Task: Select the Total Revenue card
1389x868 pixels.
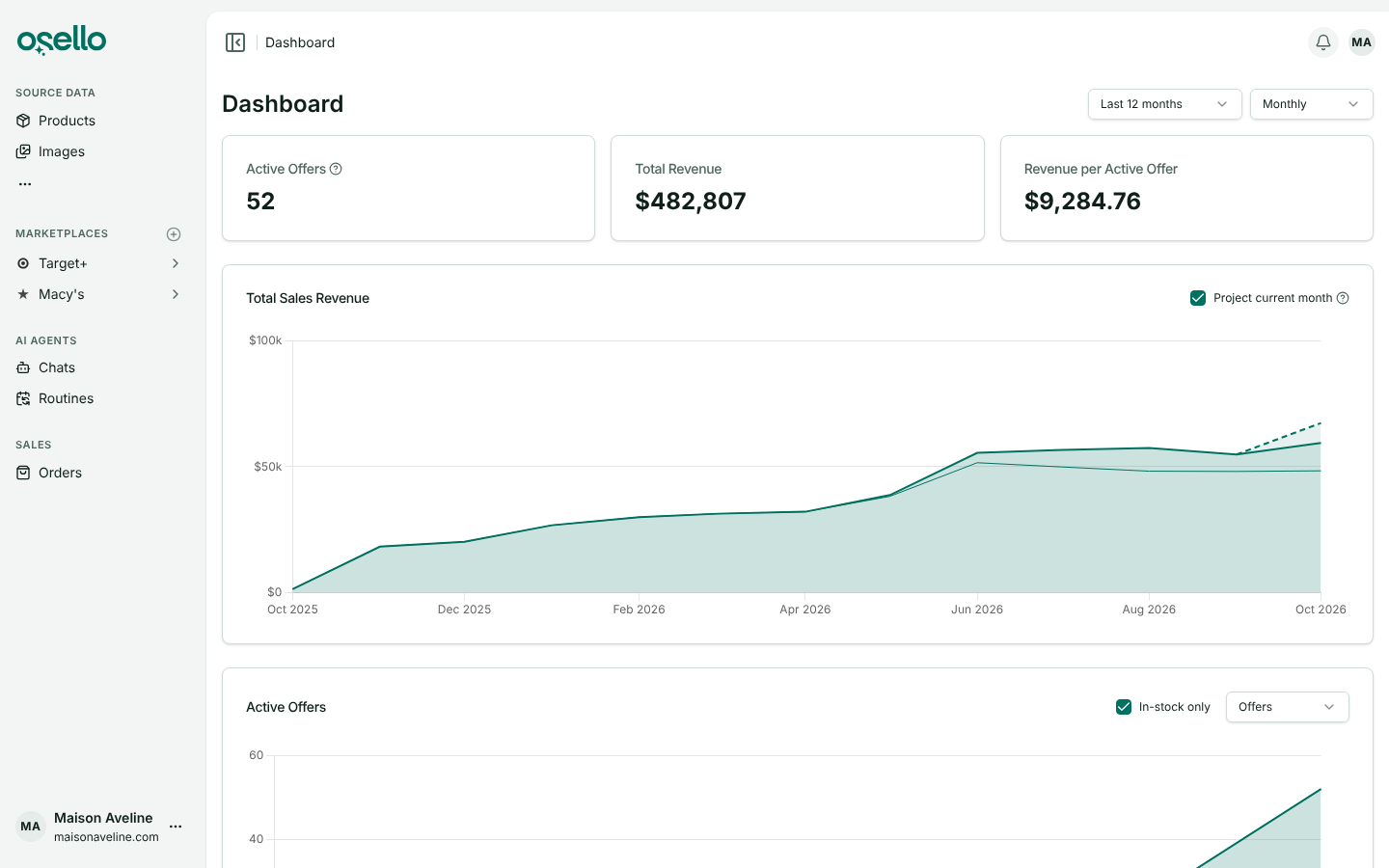Action: coord(798,188)
